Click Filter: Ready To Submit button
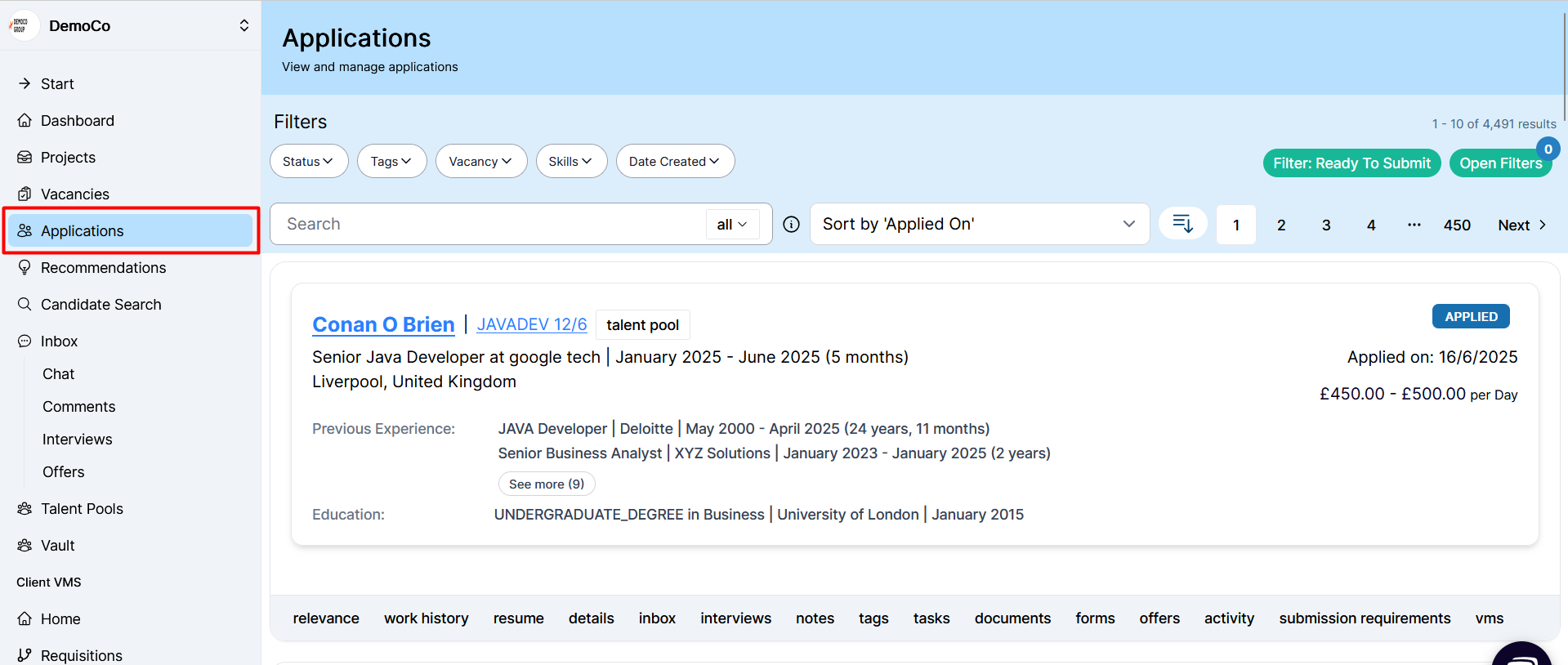The image size is (1568, 665). click(1351, 163)
